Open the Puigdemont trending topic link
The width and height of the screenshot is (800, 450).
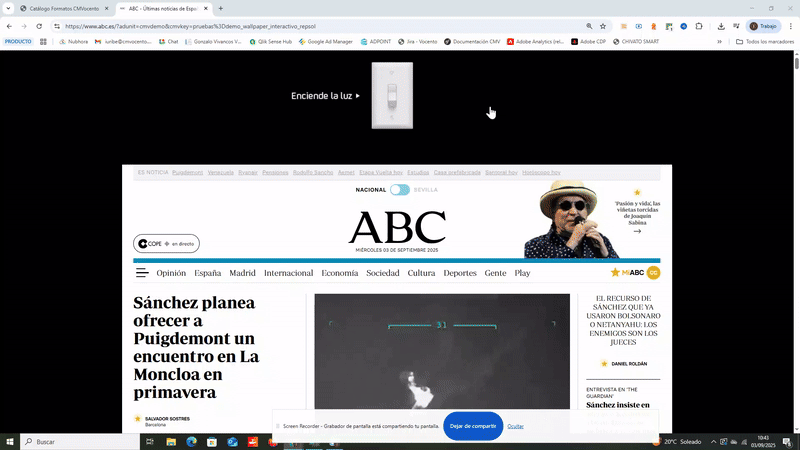pos(187,172)
